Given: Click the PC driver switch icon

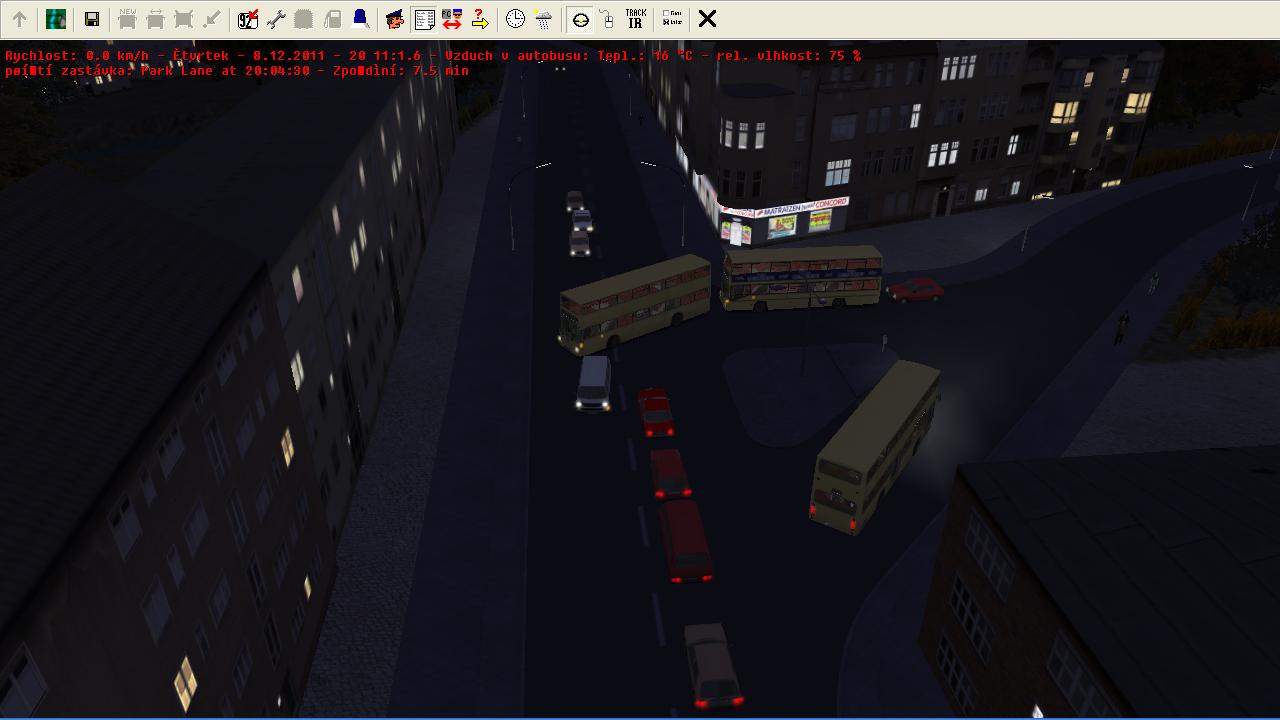Looking at the screenshot, I should [x=452, y=19].
